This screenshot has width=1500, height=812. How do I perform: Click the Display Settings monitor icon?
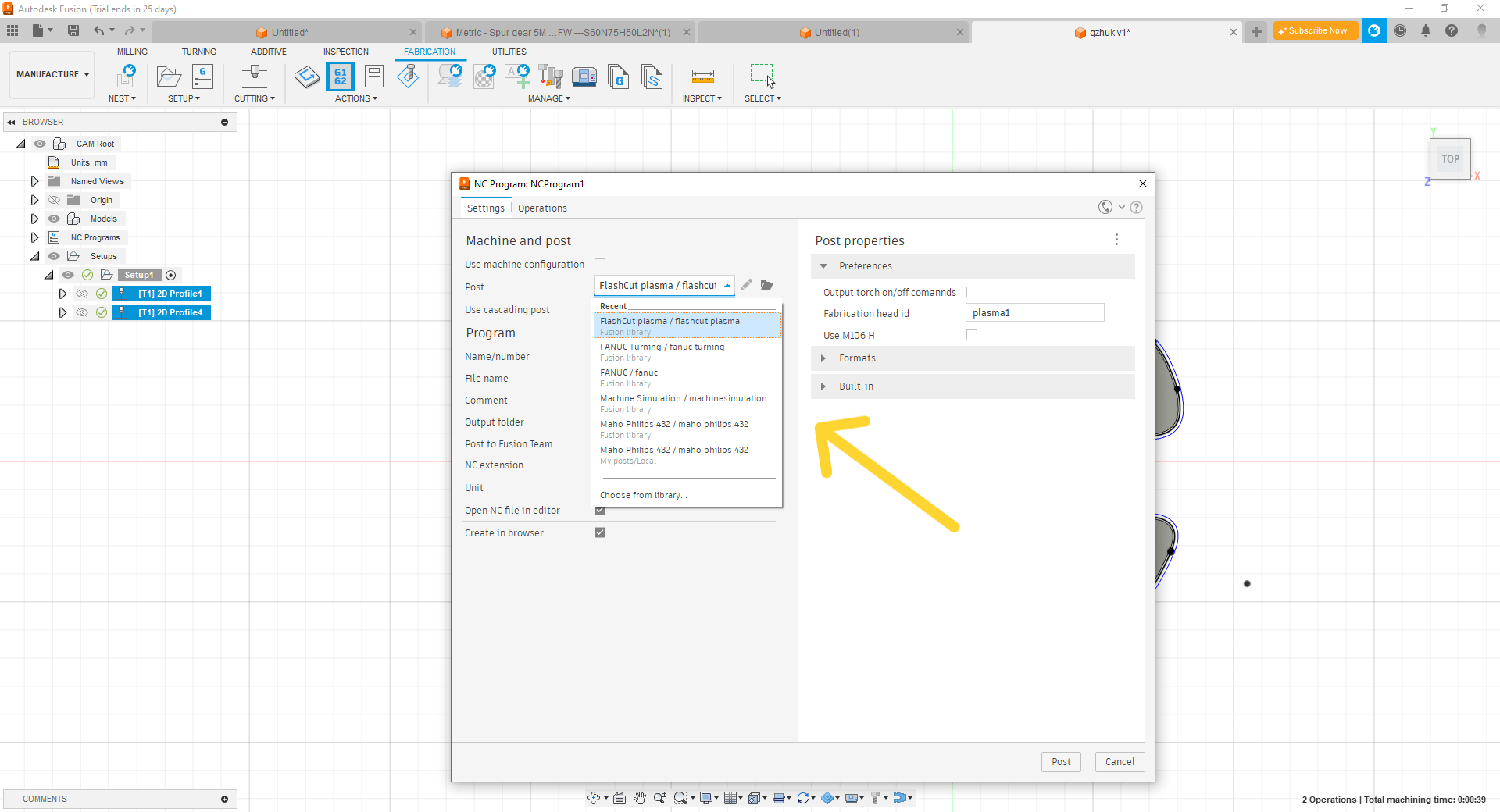pyautogui.click(x=706, y=797)
